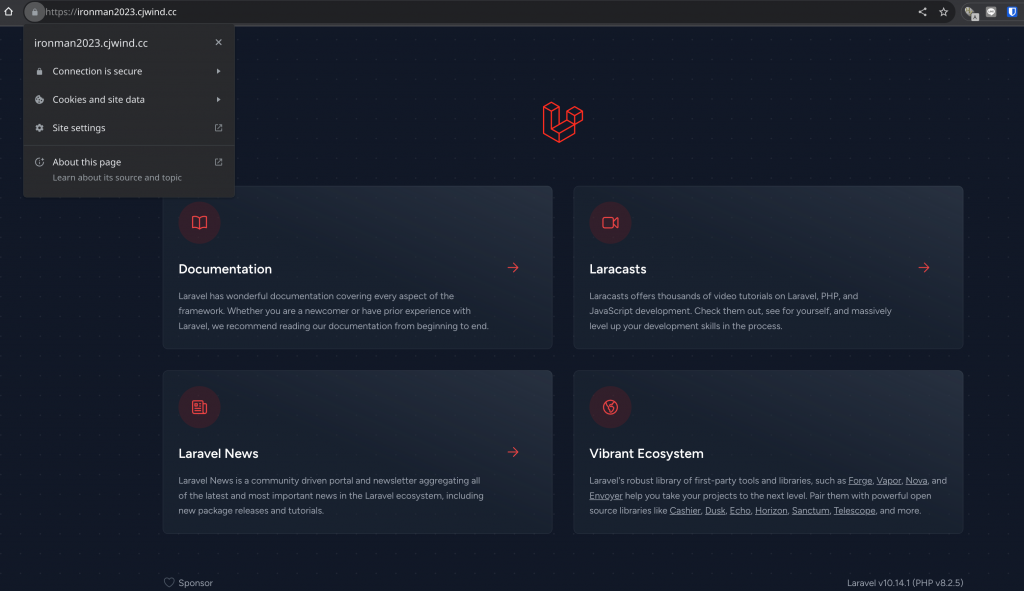The width and height of the screenshot is (1024, 591).
Task: Open the Documentation heading link
Action: (x=225, y=269)
